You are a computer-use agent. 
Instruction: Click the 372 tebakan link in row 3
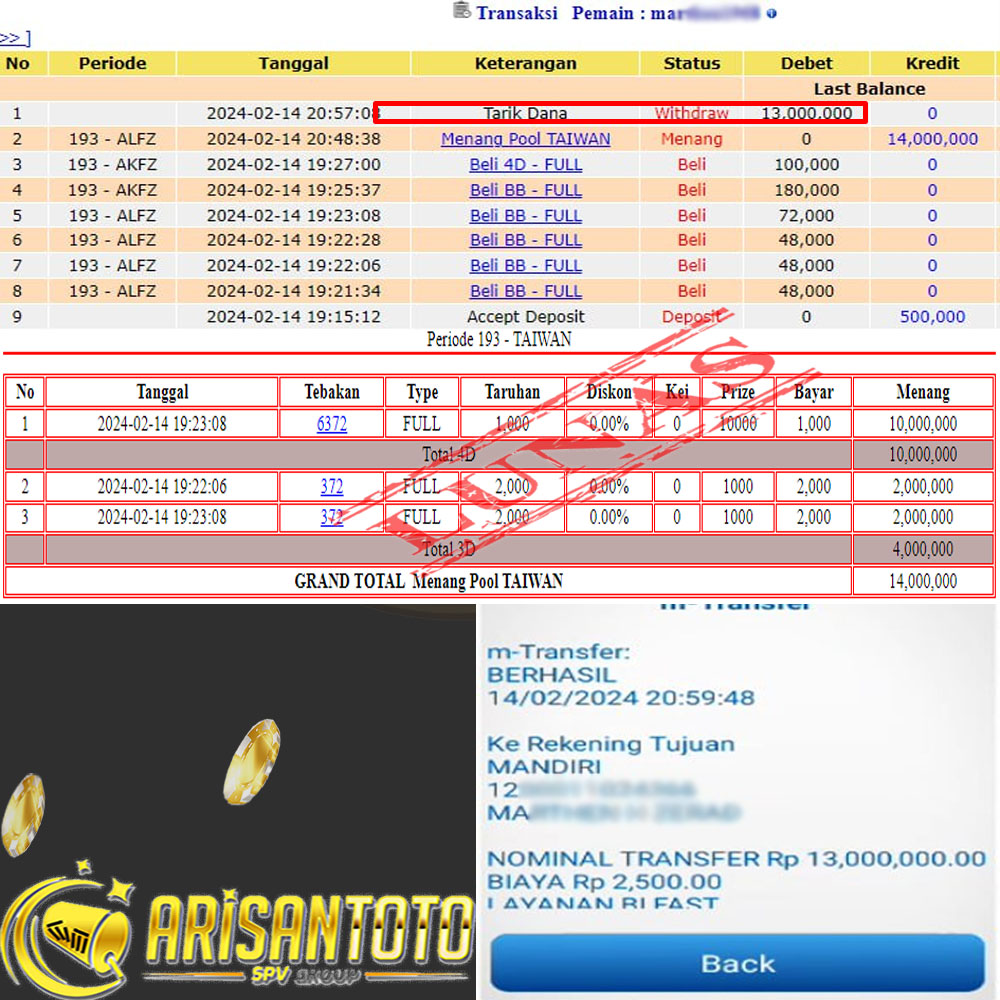pyautogui.click(x=332, y=517)
